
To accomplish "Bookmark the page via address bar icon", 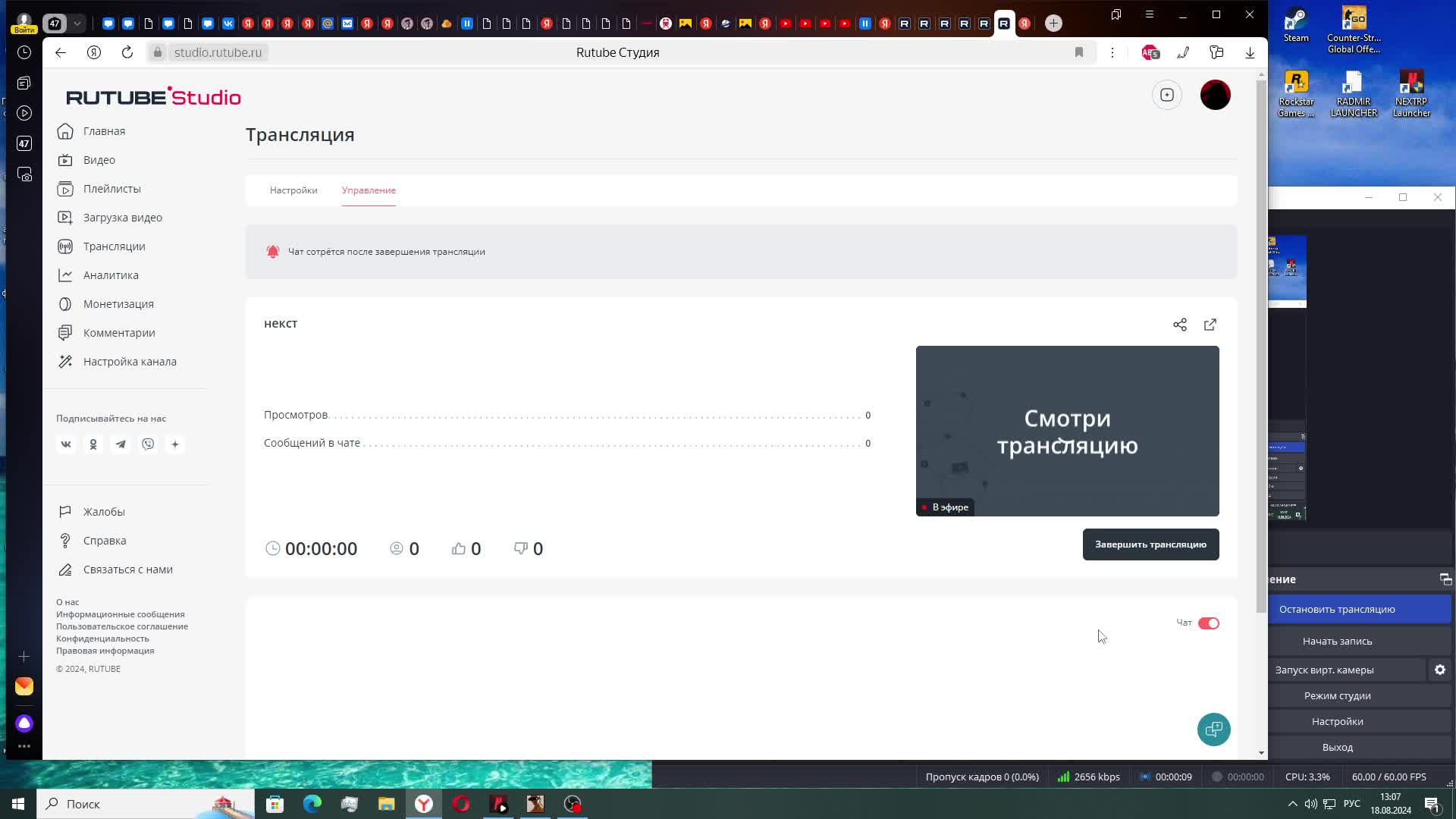I will pos(1079,52).
